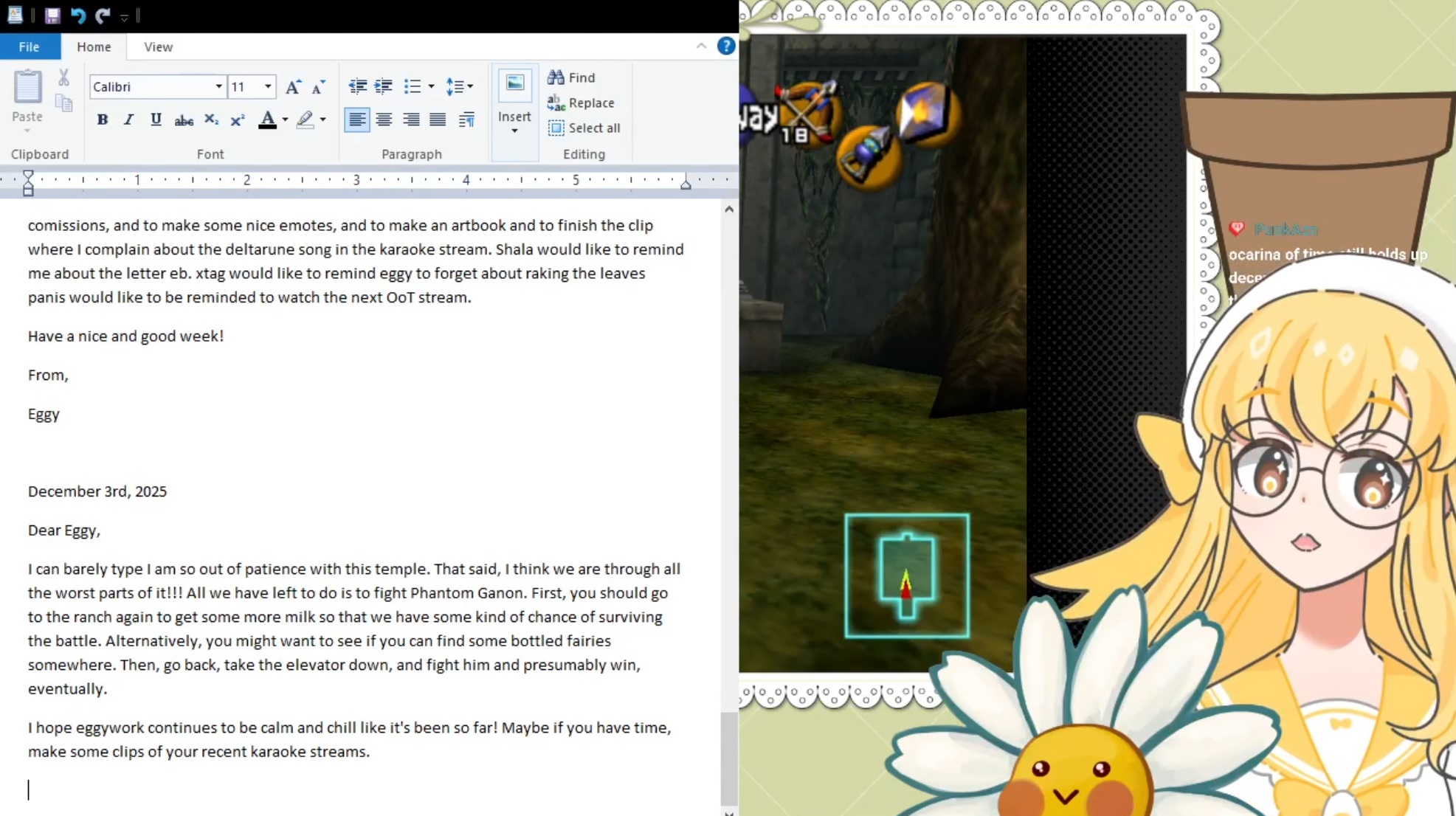
Task: Center align the paragraph
Action: (384, 120)
